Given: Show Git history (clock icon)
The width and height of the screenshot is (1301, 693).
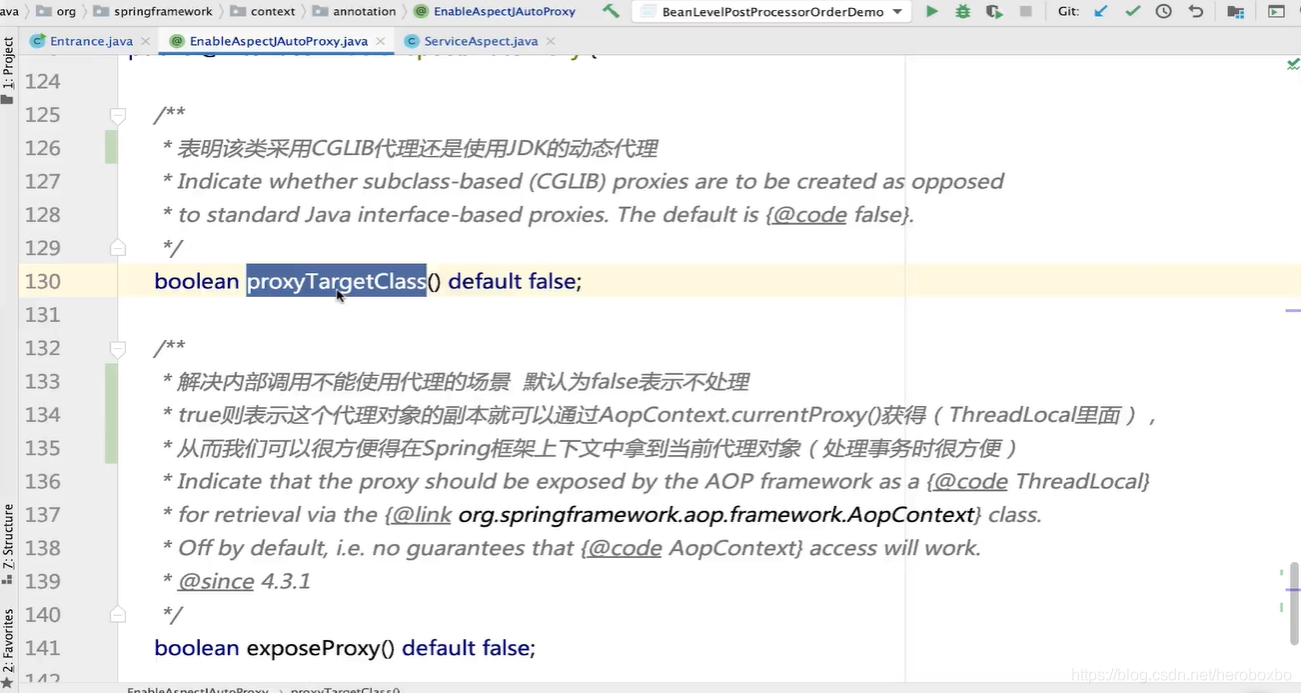Looking at the screenshot, I should point(1163,12).
